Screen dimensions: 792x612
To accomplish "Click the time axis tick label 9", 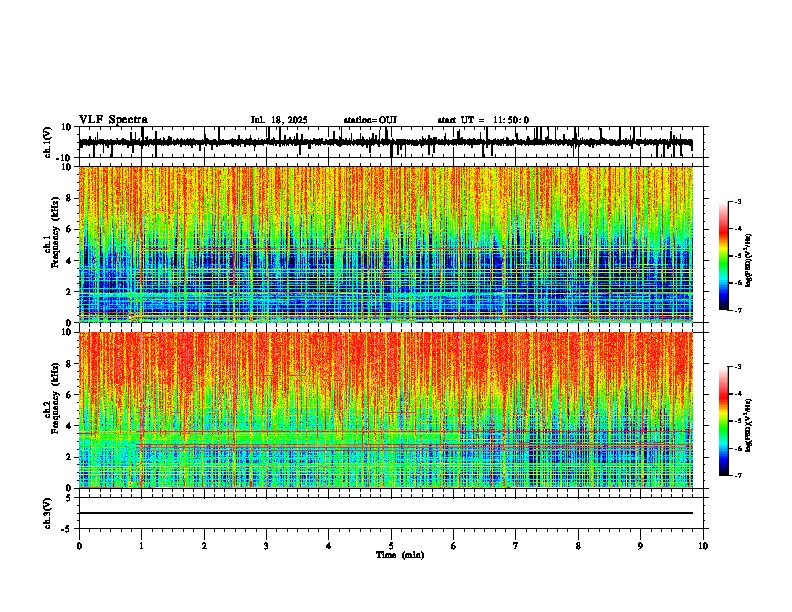I will coord(640,546).
